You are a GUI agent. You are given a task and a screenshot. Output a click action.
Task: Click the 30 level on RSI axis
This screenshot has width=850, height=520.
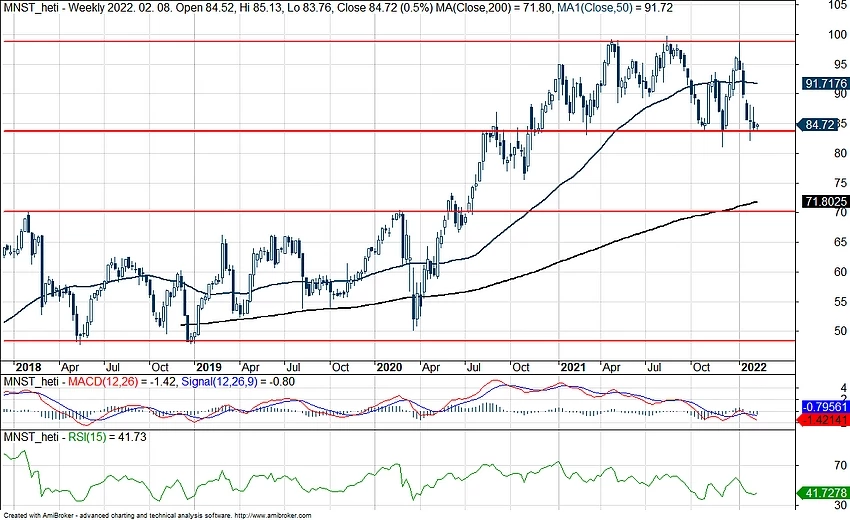841,505
